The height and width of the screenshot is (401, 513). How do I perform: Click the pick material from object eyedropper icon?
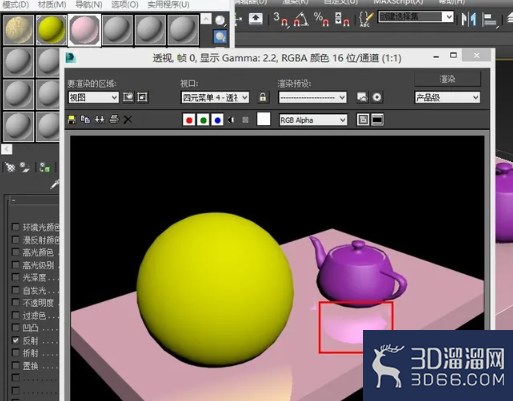[55, 184]
